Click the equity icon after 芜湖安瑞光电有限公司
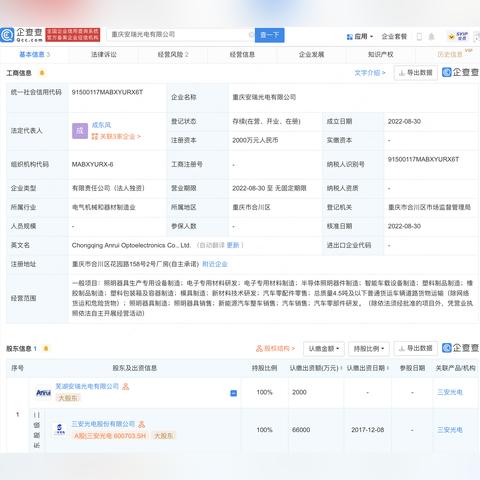The height and width of the screenshot is (480, 480). click(126, 387)
